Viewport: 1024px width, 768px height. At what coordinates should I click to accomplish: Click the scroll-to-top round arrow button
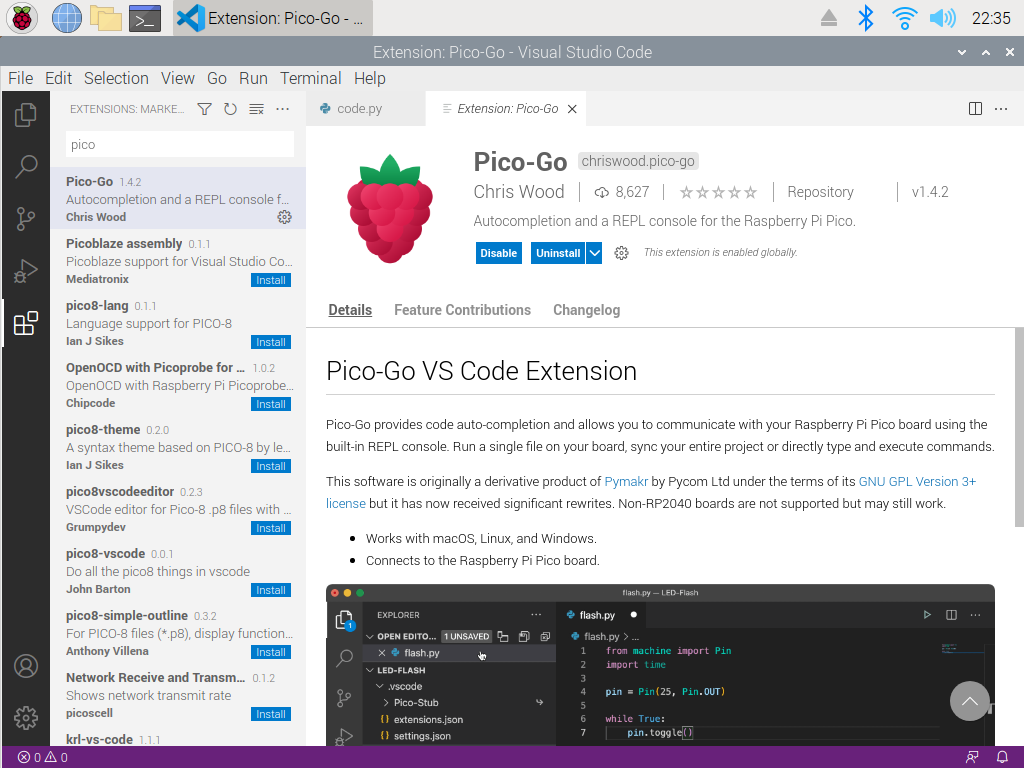click(x=970, y=701)
